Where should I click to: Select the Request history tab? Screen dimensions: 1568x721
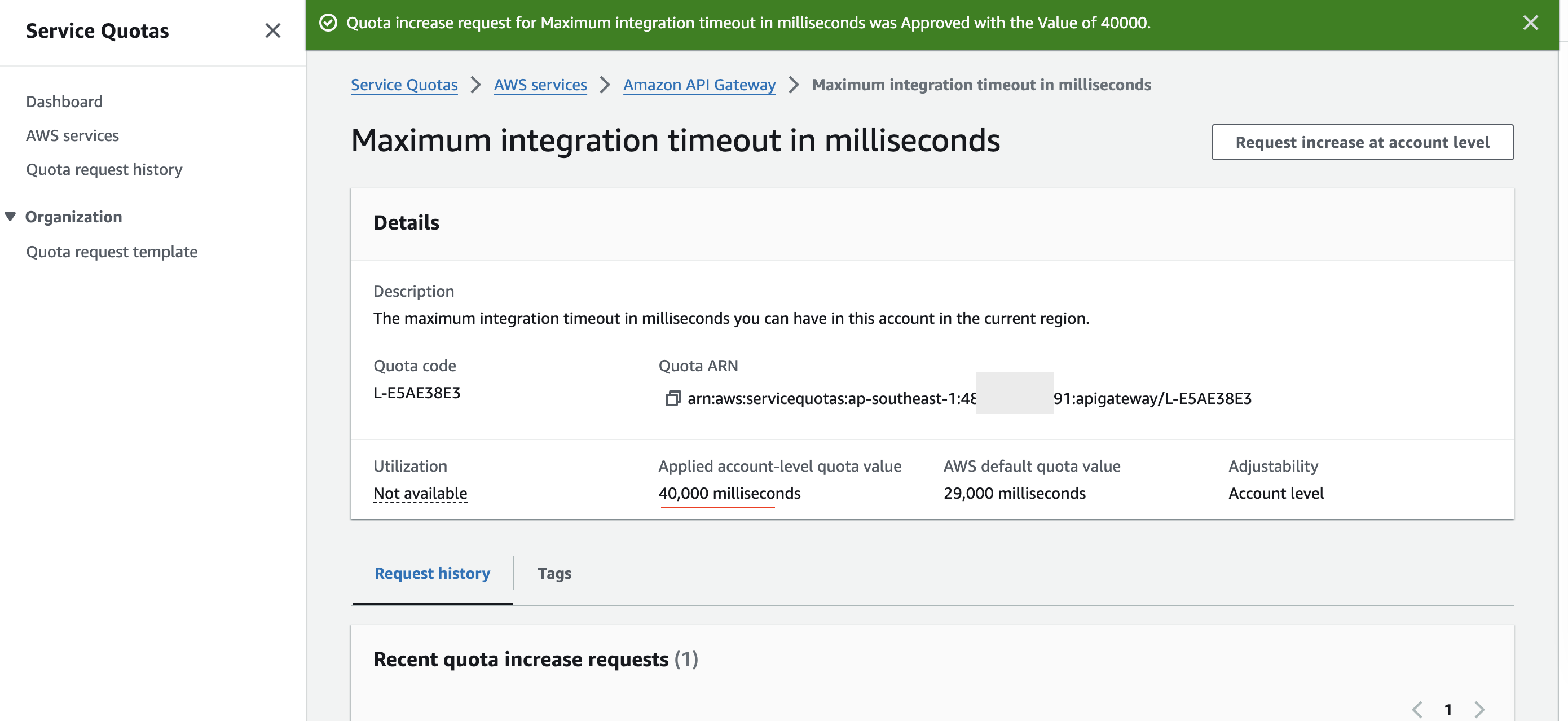pyautogui.click(x=431, y=573)
